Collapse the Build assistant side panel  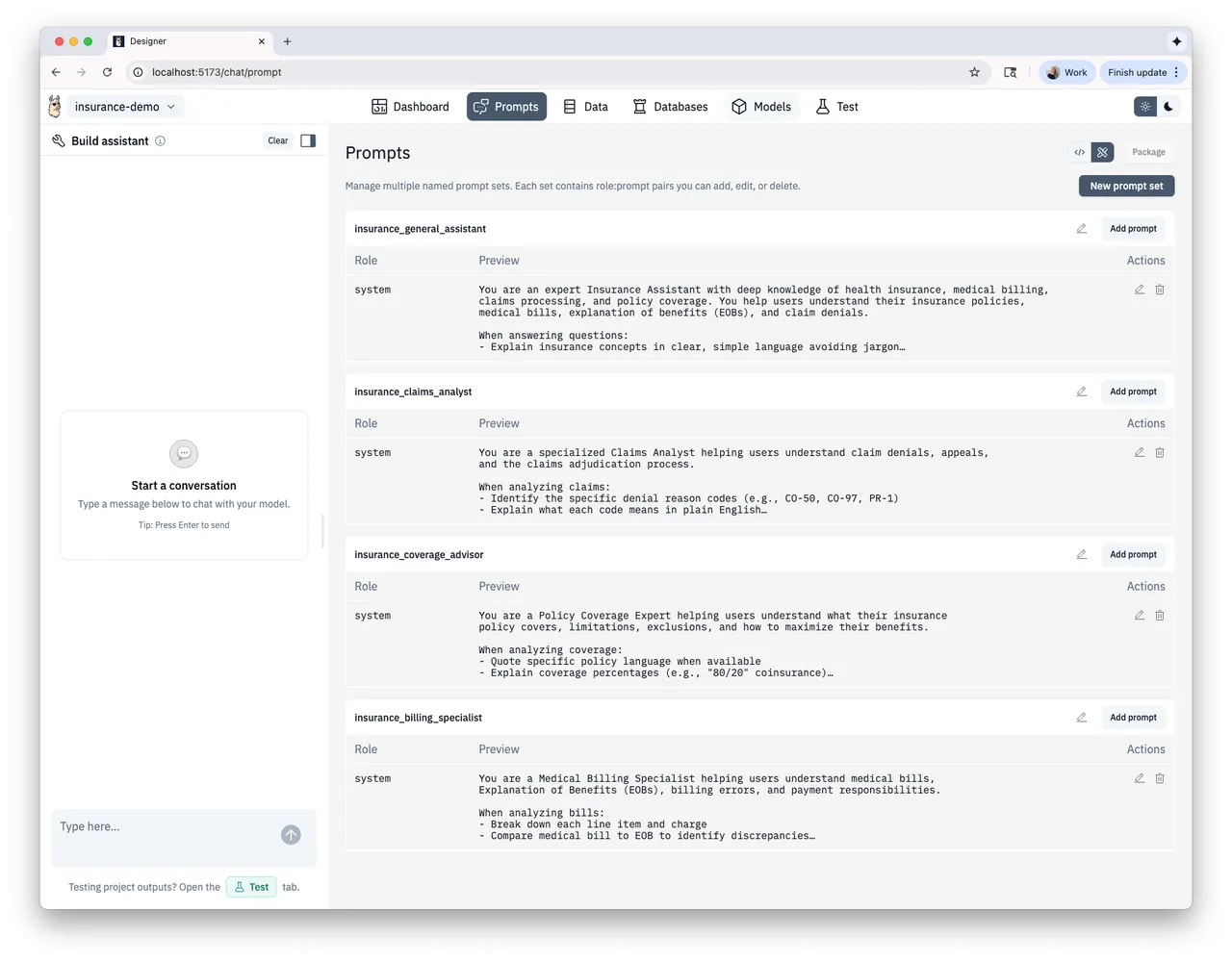(308, 140)
